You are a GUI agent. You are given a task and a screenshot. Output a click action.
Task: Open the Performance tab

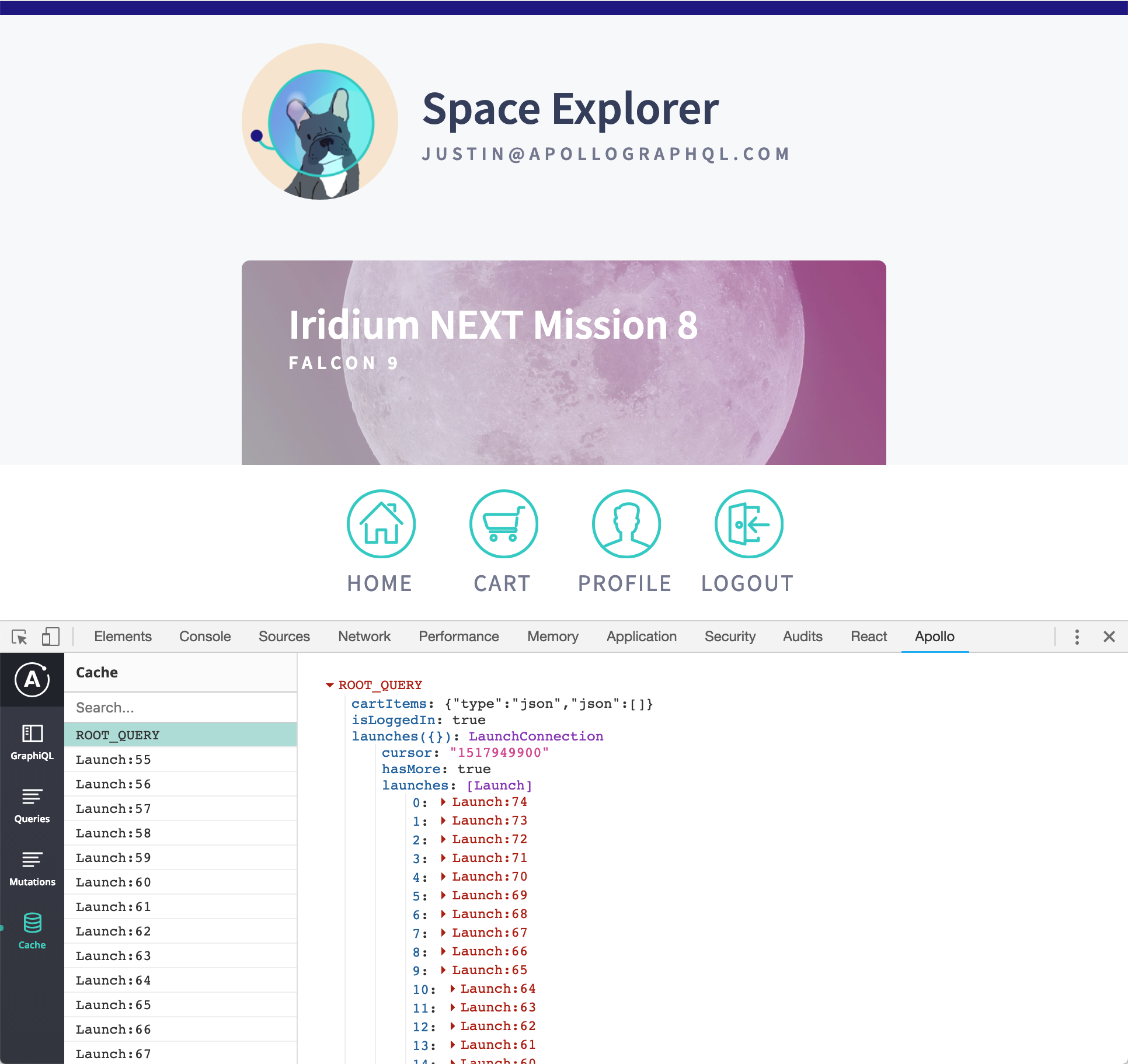459,637
